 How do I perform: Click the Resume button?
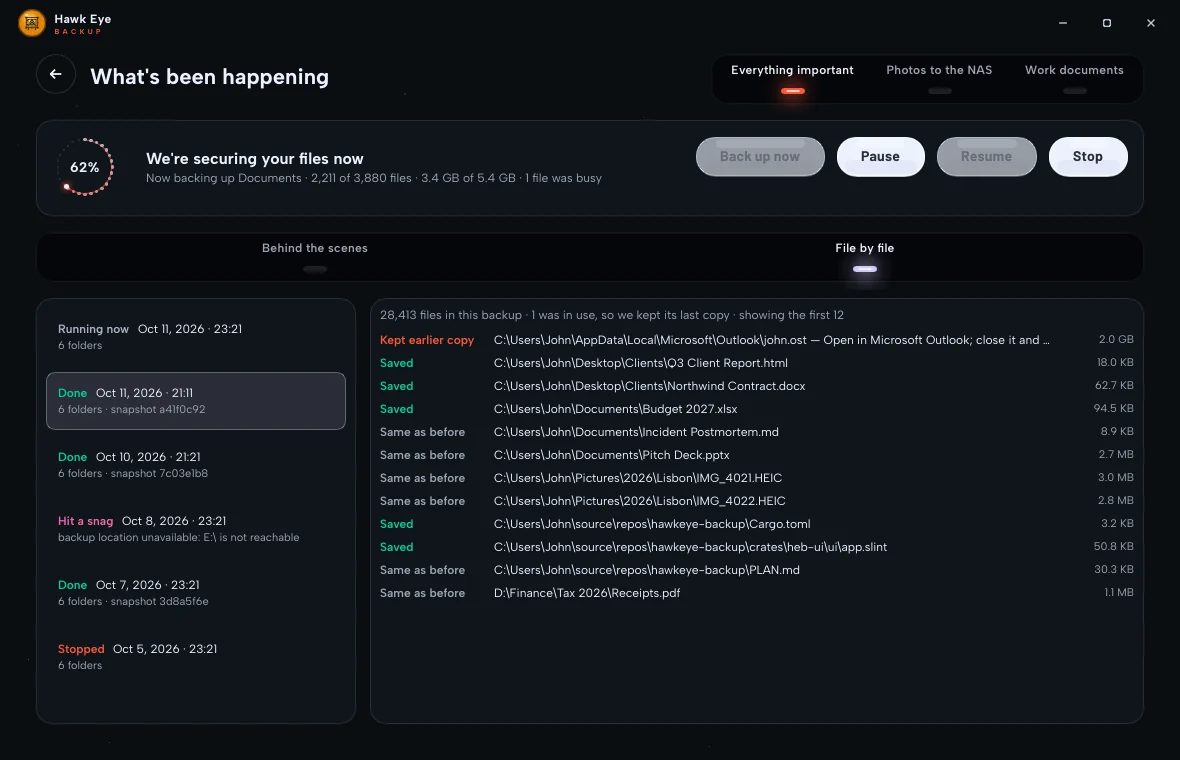[987, 157]
